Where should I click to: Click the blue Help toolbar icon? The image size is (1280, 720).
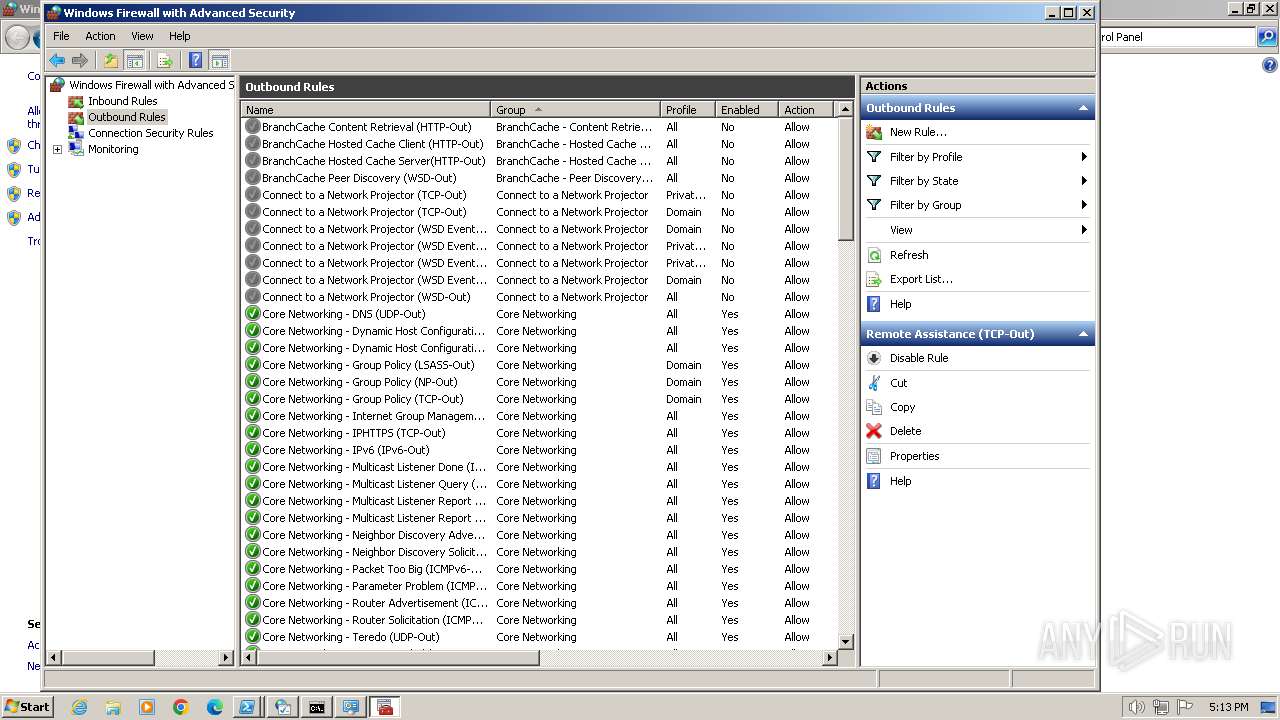tap(196, 61)
